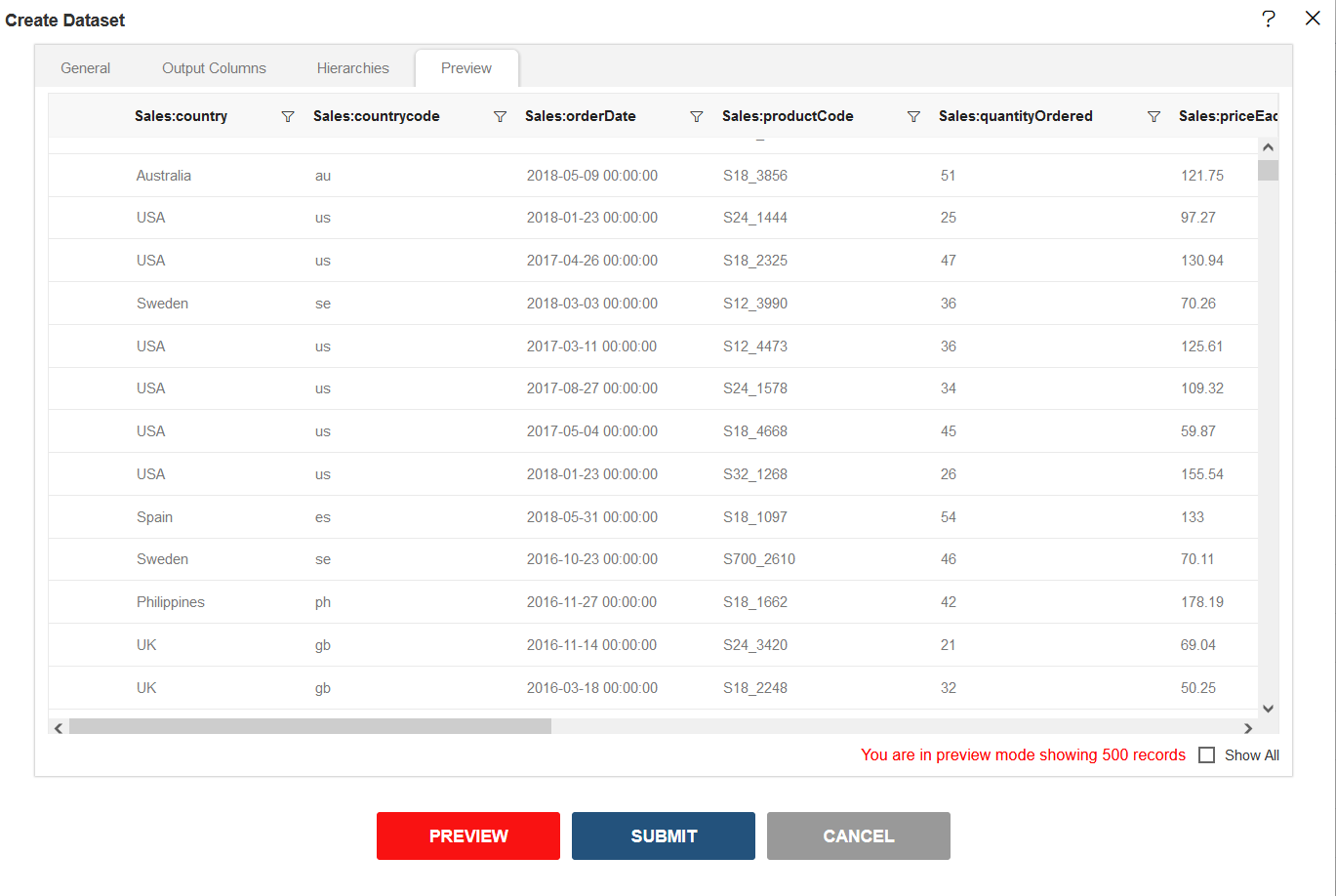Click the horizontal scrollbar right arrow
Screen dimensions: 1336x896
pyautogui.click(x=1248, y=727)
